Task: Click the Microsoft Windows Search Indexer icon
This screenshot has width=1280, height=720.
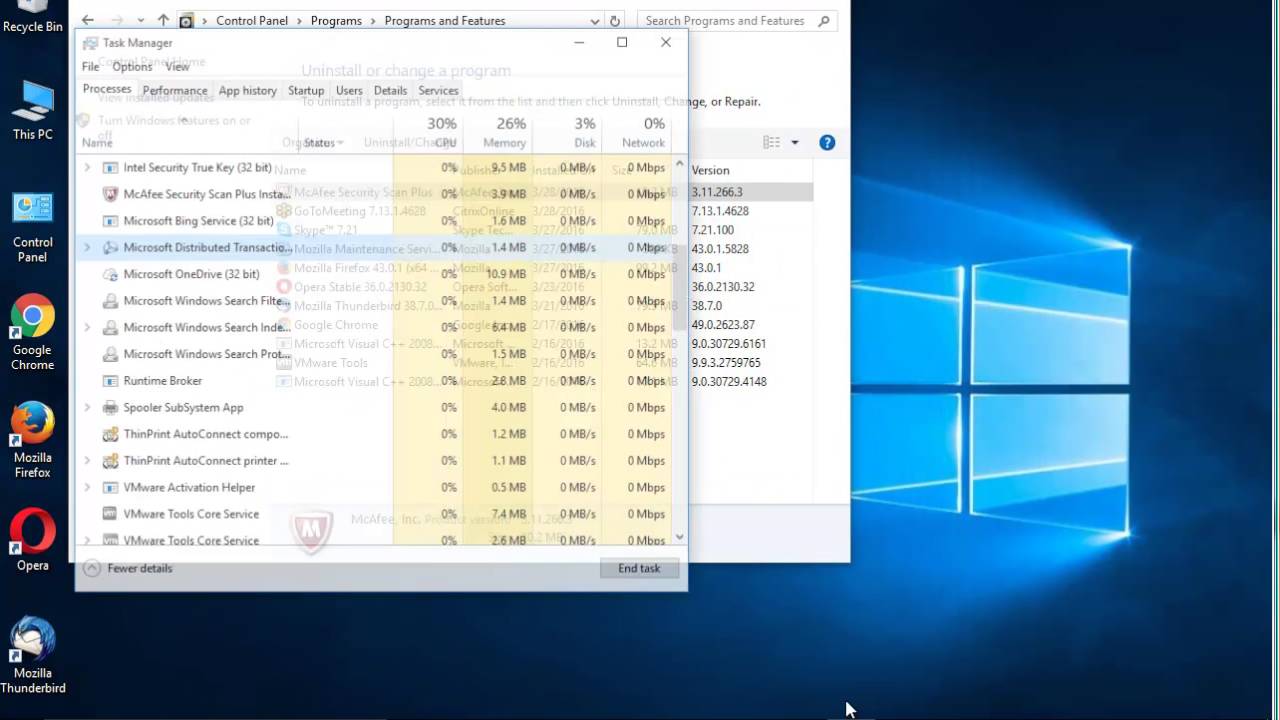Action: (x=110, y=328)
